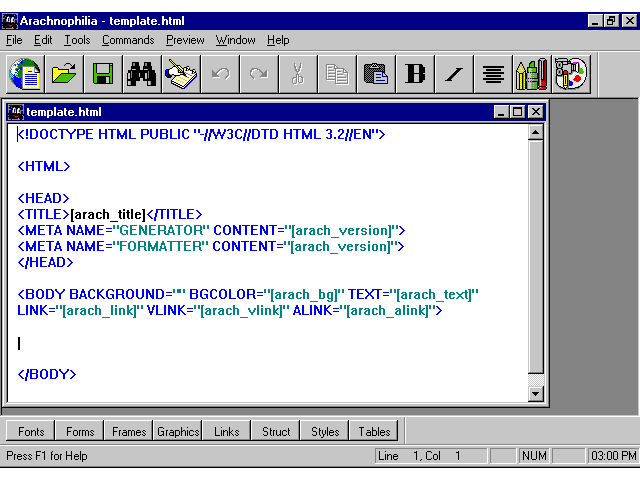Activate the Links toolbar tab

click(227, 432)
